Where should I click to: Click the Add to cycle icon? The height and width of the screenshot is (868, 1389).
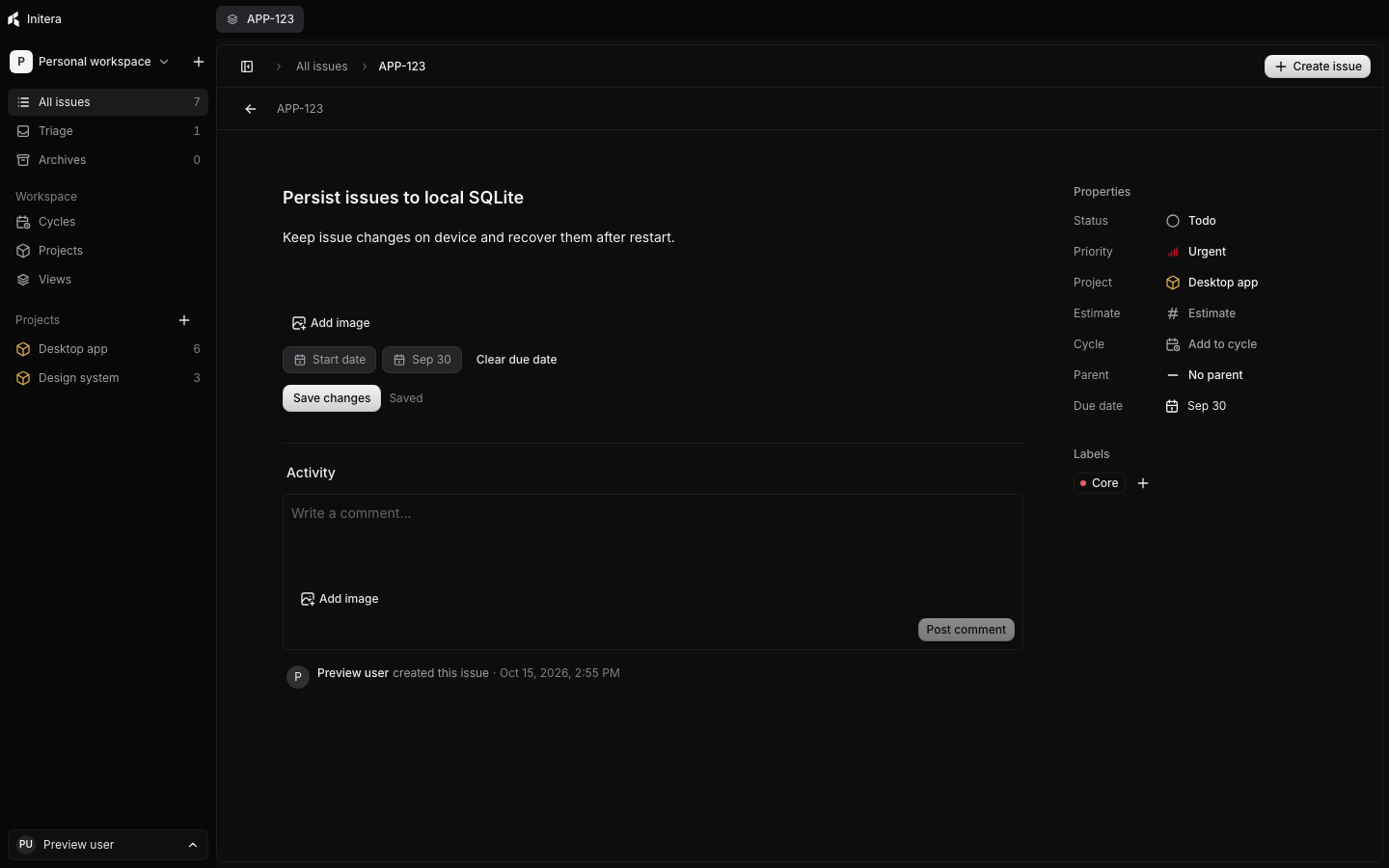pyautogui.click(x=1173, y=344)
